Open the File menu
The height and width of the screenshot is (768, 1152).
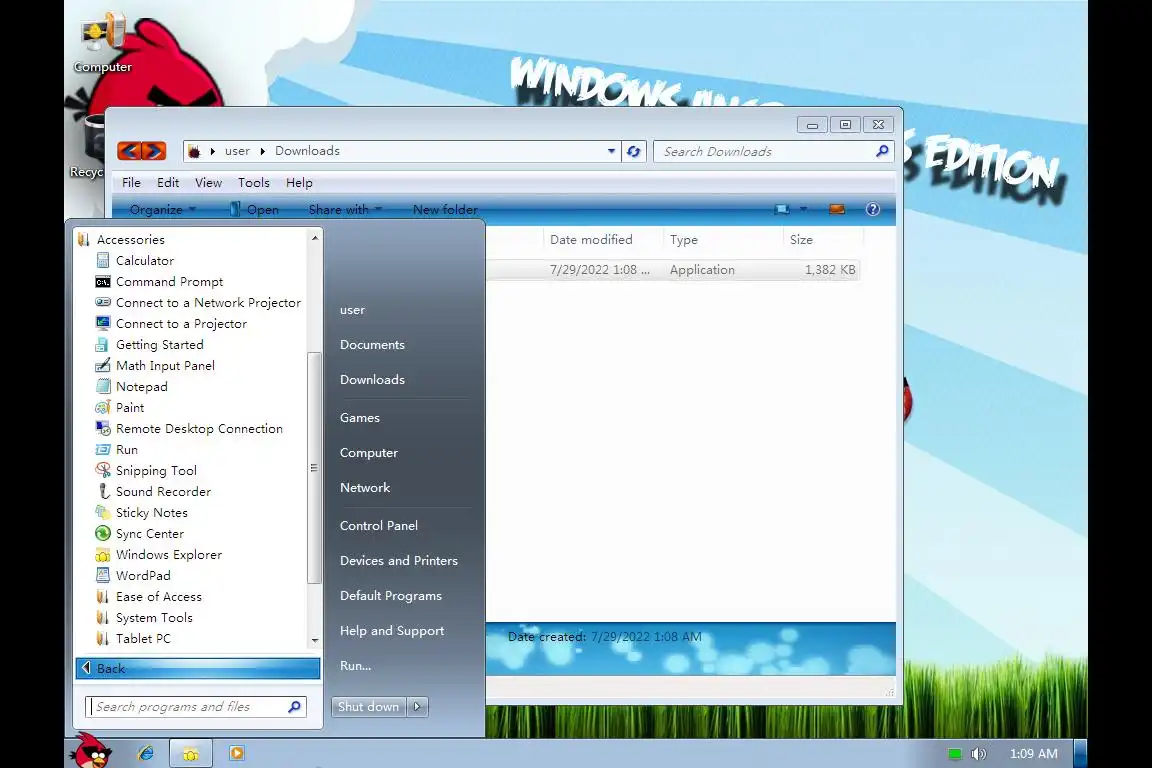tap(132, 182)
